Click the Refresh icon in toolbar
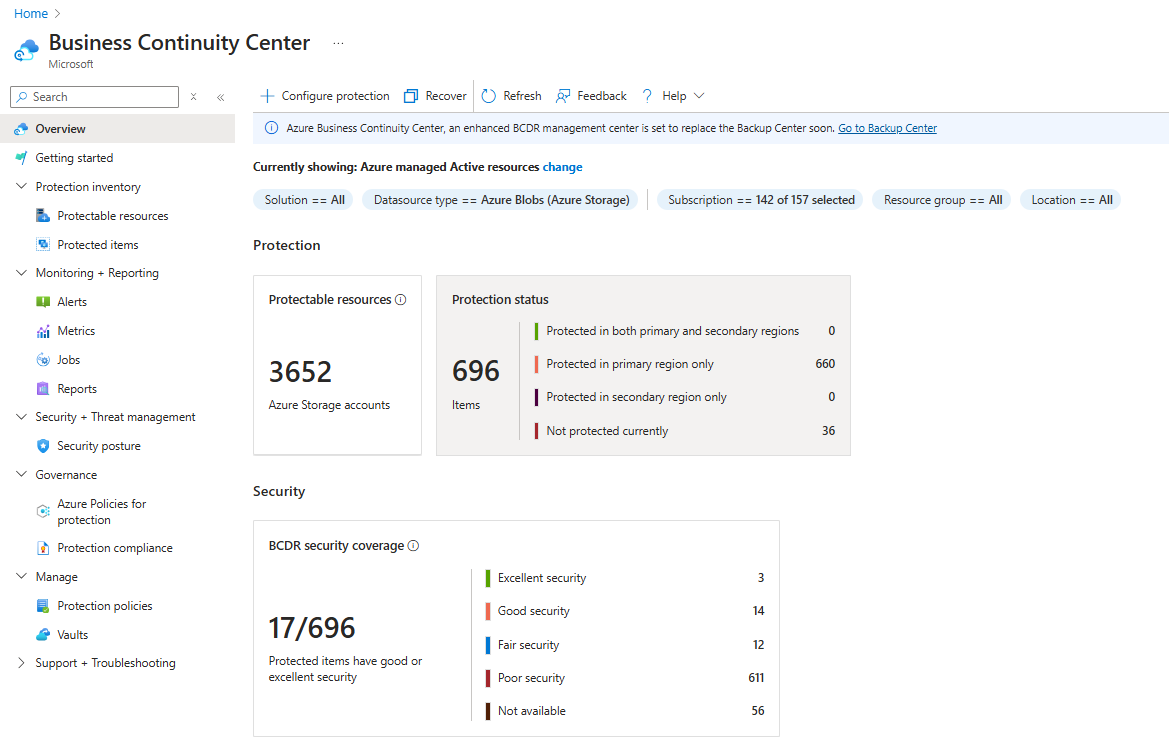The image size is (1169, 746). pos(489,96)
